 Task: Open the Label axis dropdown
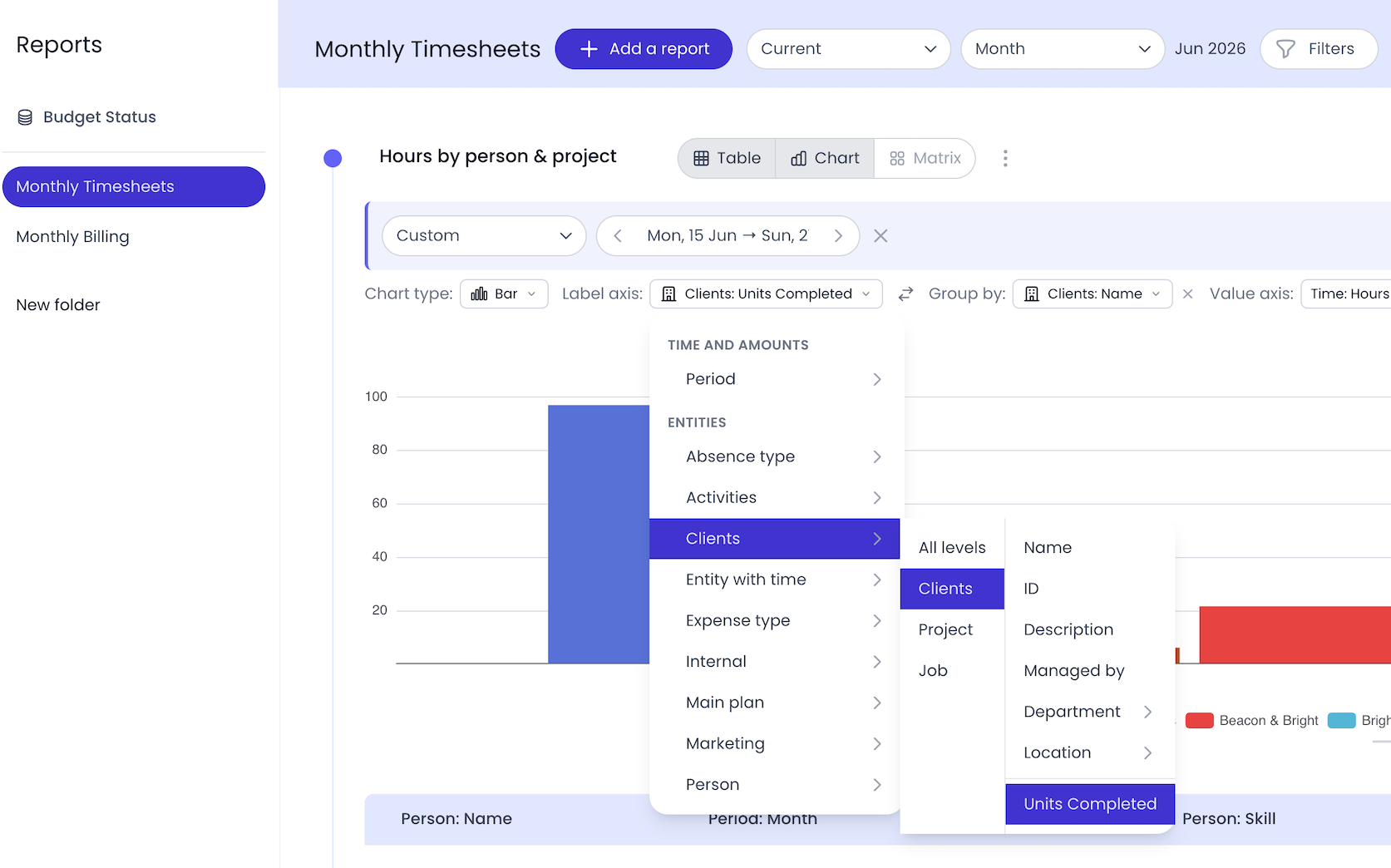tap(766, 293)
